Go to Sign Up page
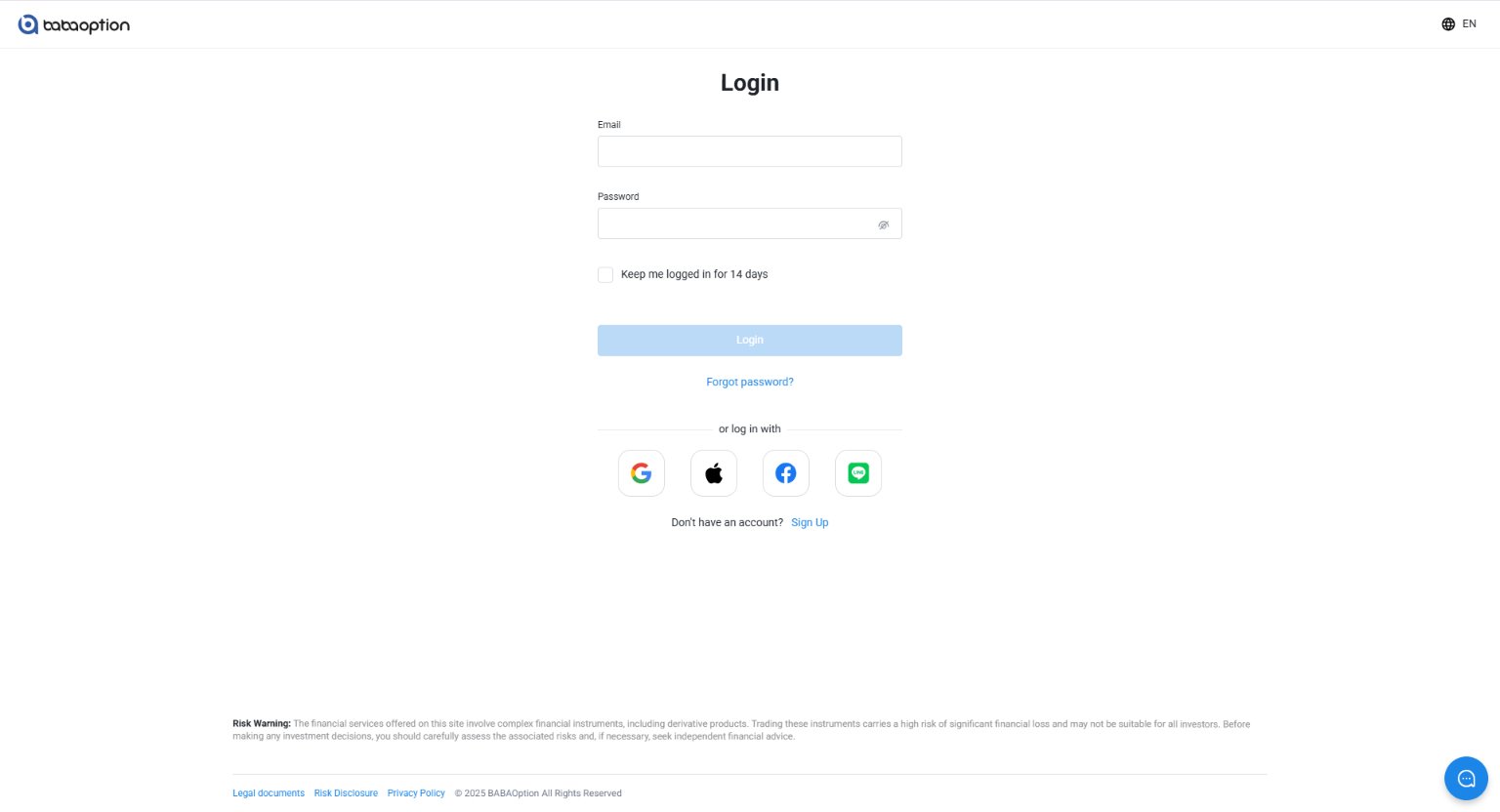1500x812 pixels. [x=810, y=522]
